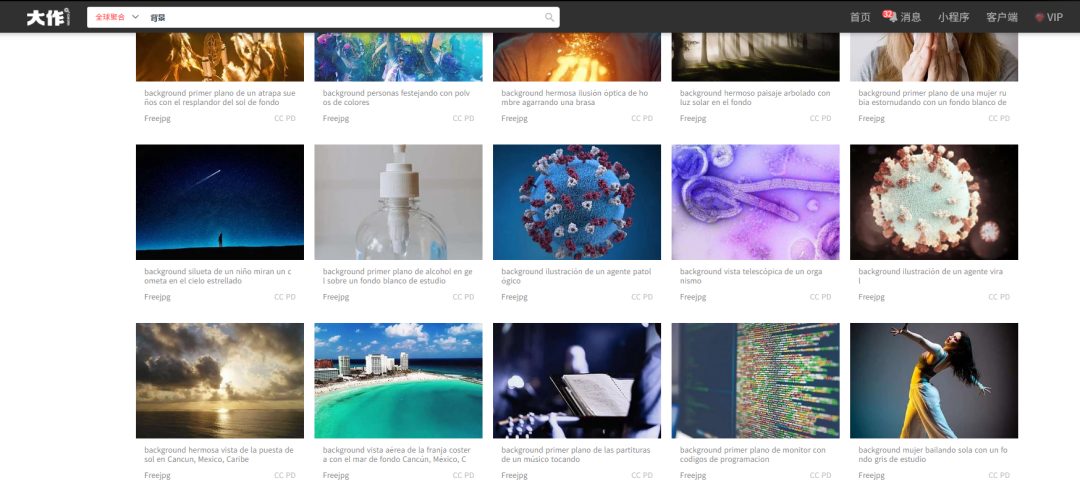This screenshot has width=1080, height=486.
Task: Open messages bell with 32 badge
Action: 893,17
